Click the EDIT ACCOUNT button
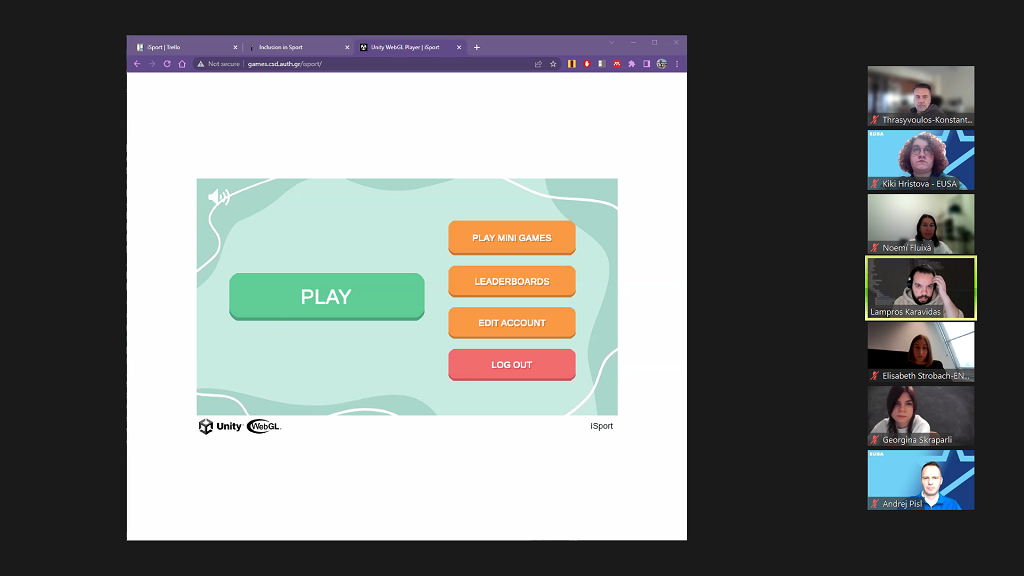 point(512,323)
